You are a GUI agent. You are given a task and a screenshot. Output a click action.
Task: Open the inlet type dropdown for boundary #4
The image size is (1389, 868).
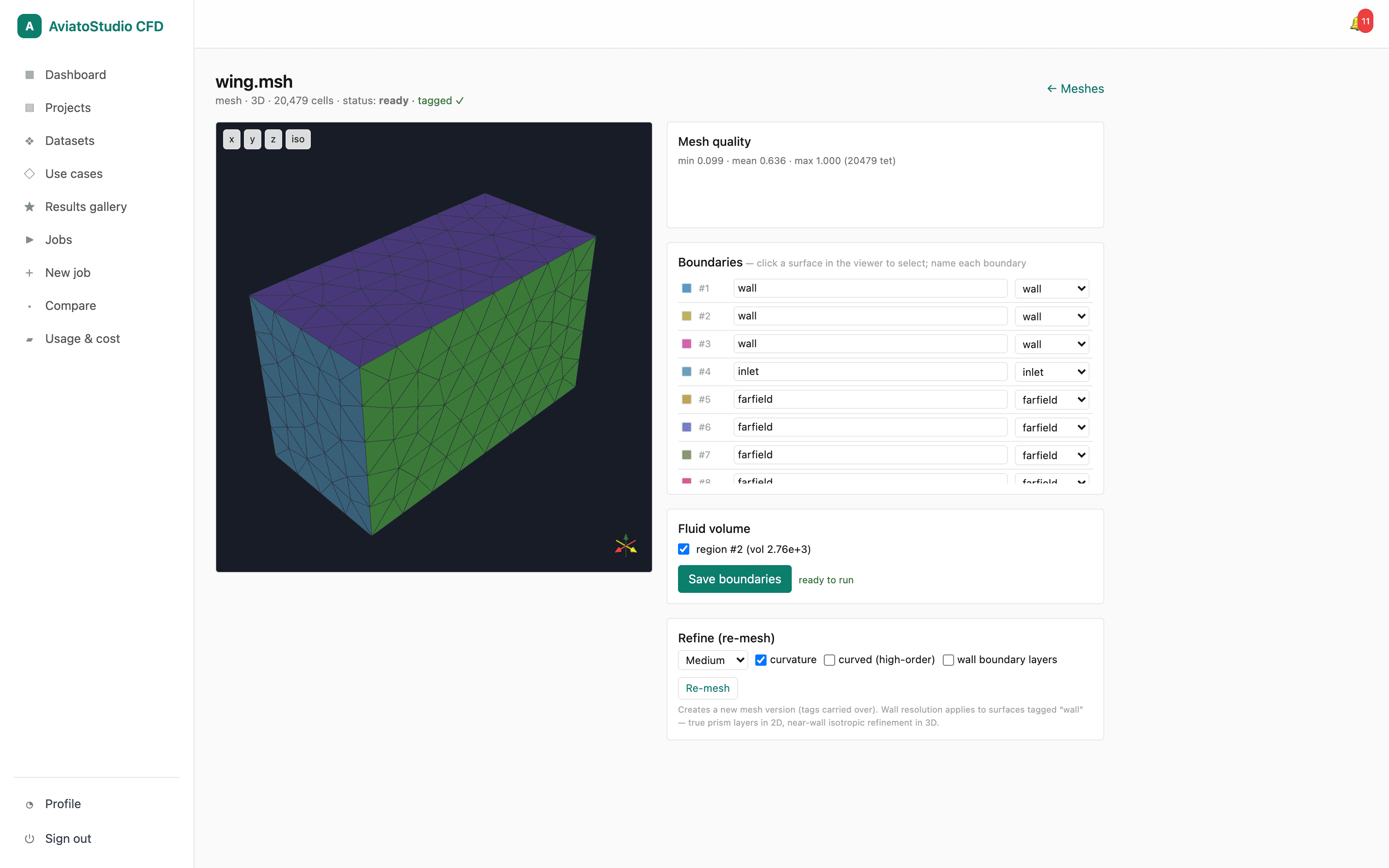pyautogui.click(x=1052, y=372)
